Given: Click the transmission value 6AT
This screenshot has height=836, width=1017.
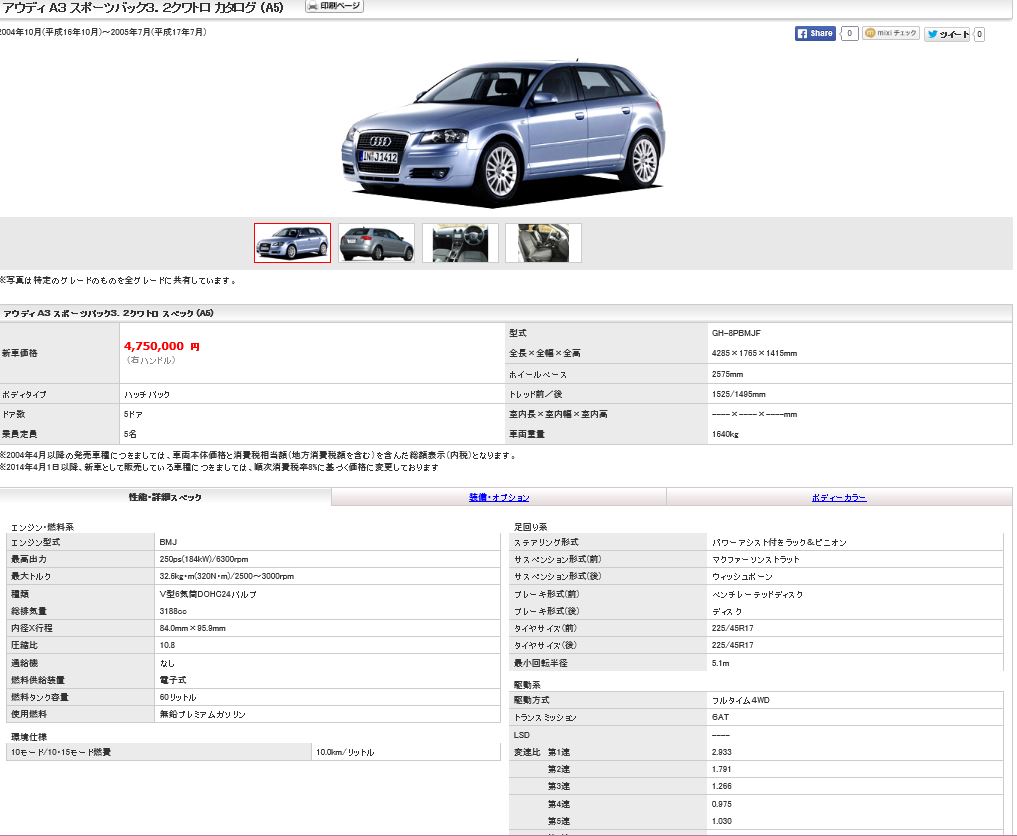Looking at the screenshot, I should [720, 717].
